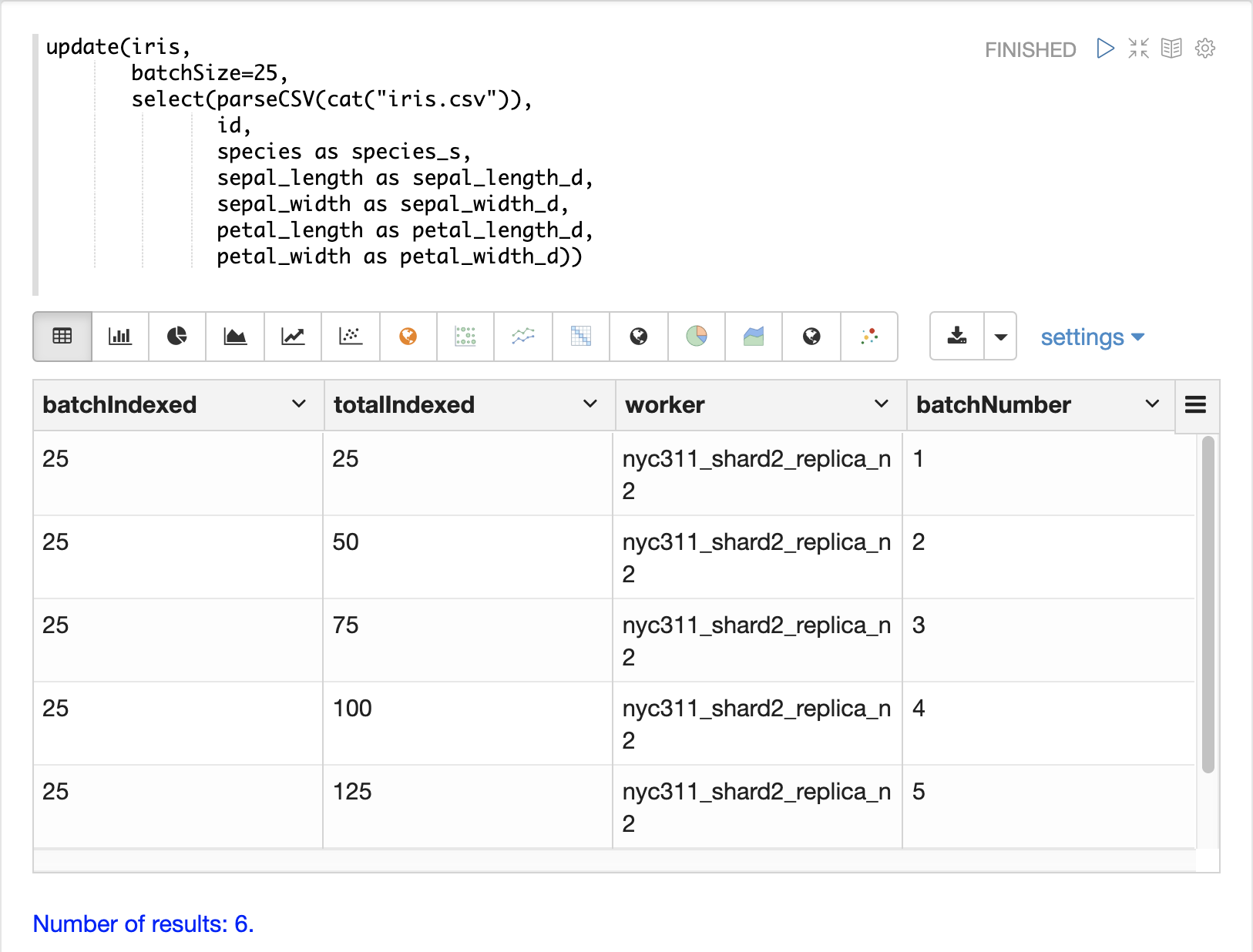Select the orange globe map visualization
1253x952 pixels.
[408, 336]
